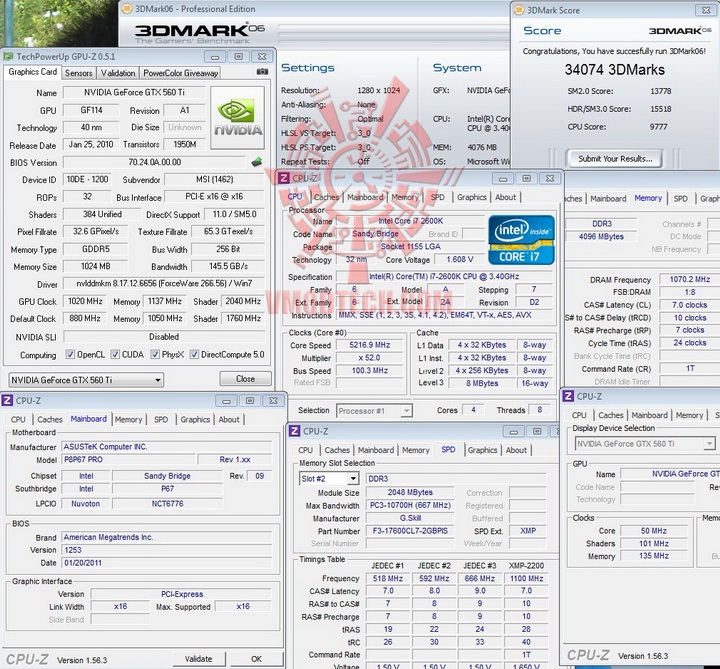
Task: Click the BIOS Version field 70.24.0A.00.00
Action: point(155,162)
